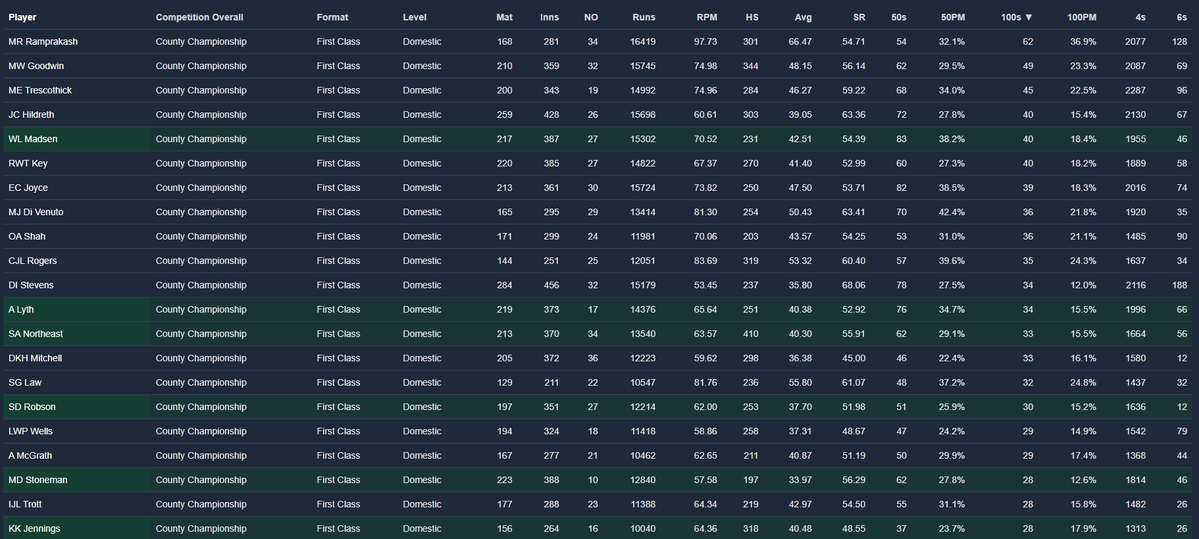Click the strike rate value 45.00
Screen dimensions: 1199x539
point(854,359)
